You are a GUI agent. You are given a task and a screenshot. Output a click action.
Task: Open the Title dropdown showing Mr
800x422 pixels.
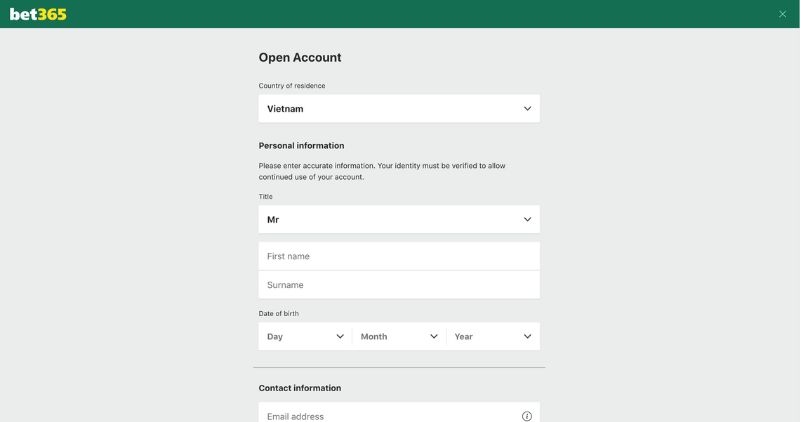tap(399, 219)
